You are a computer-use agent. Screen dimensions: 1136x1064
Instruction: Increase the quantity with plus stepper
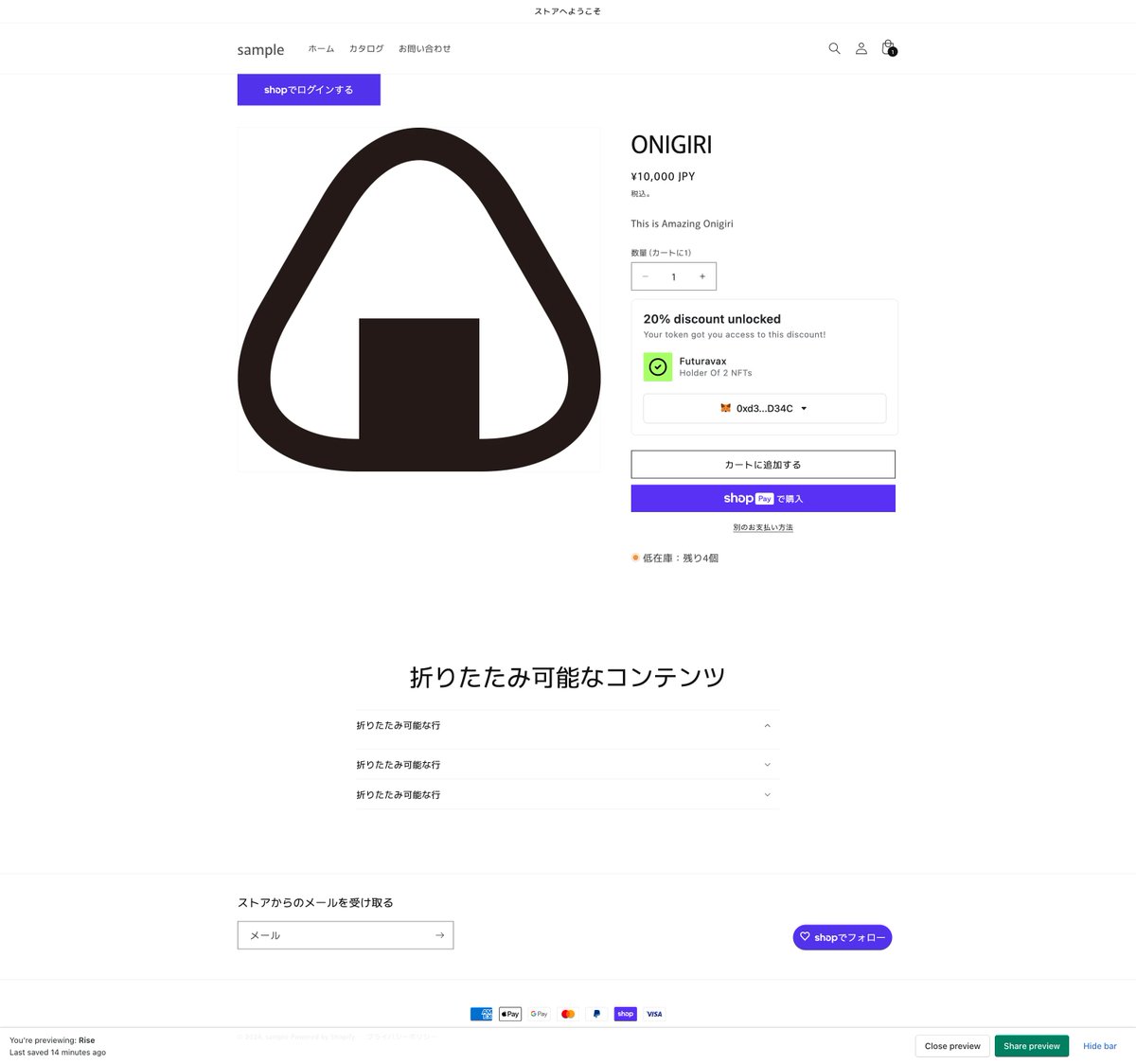[701, 275]
